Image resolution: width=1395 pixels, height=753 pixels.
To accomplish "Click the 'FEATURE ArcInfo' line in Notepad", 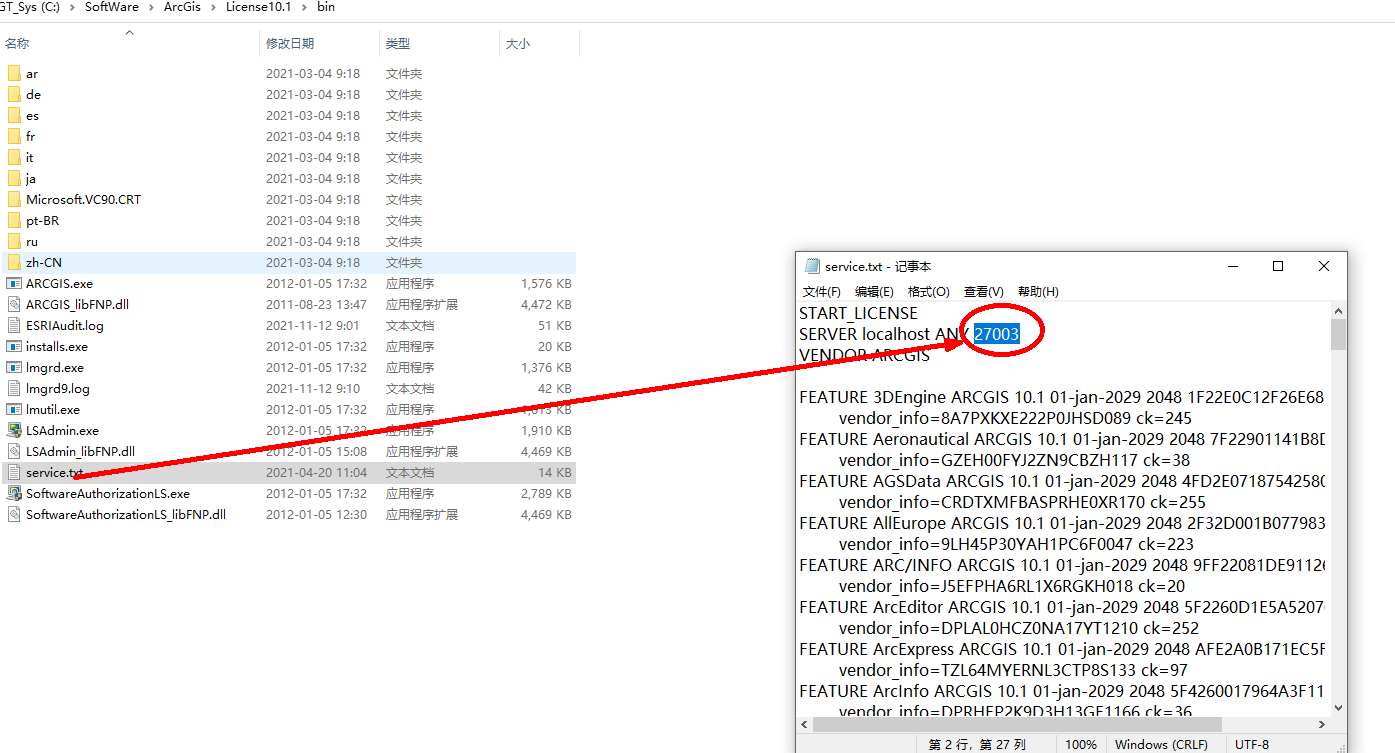I will (1062, 691).
